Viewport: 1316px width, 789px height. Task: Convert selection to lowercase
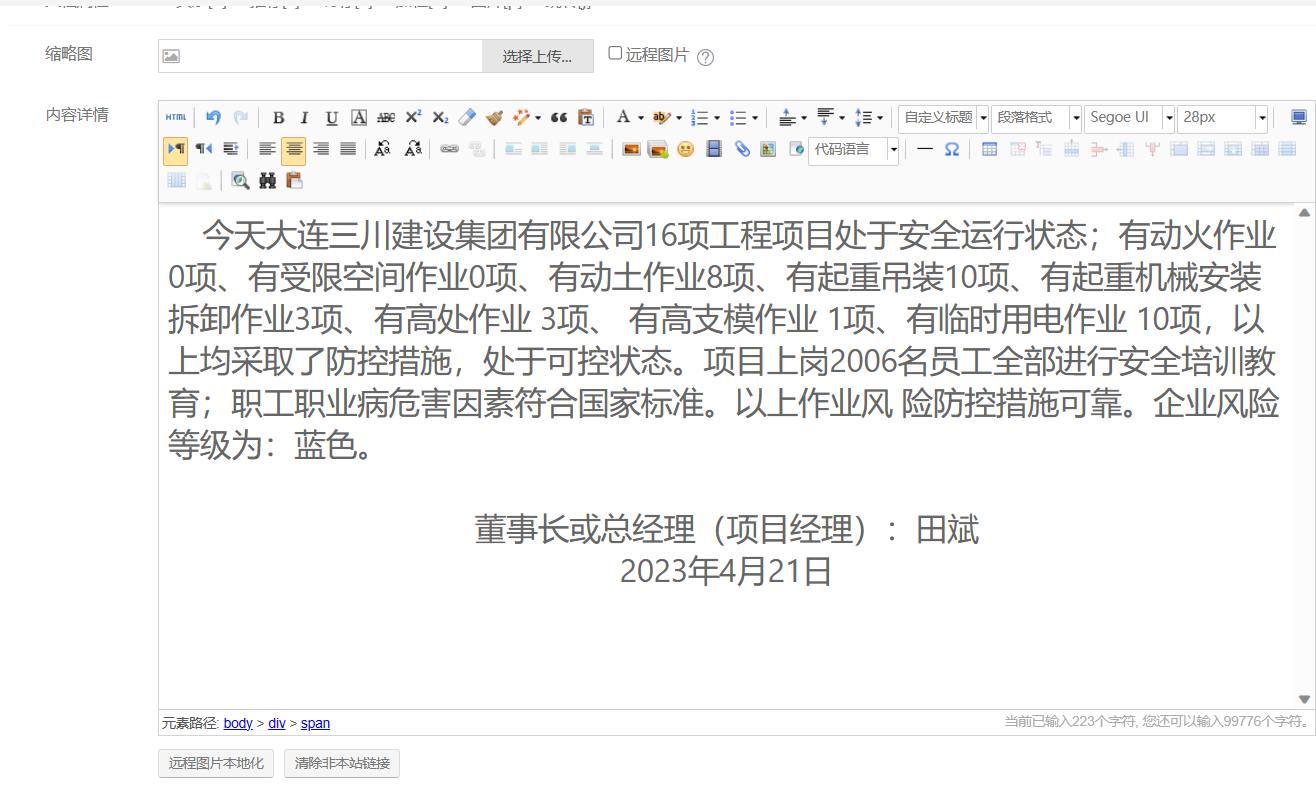click(412, 150)
